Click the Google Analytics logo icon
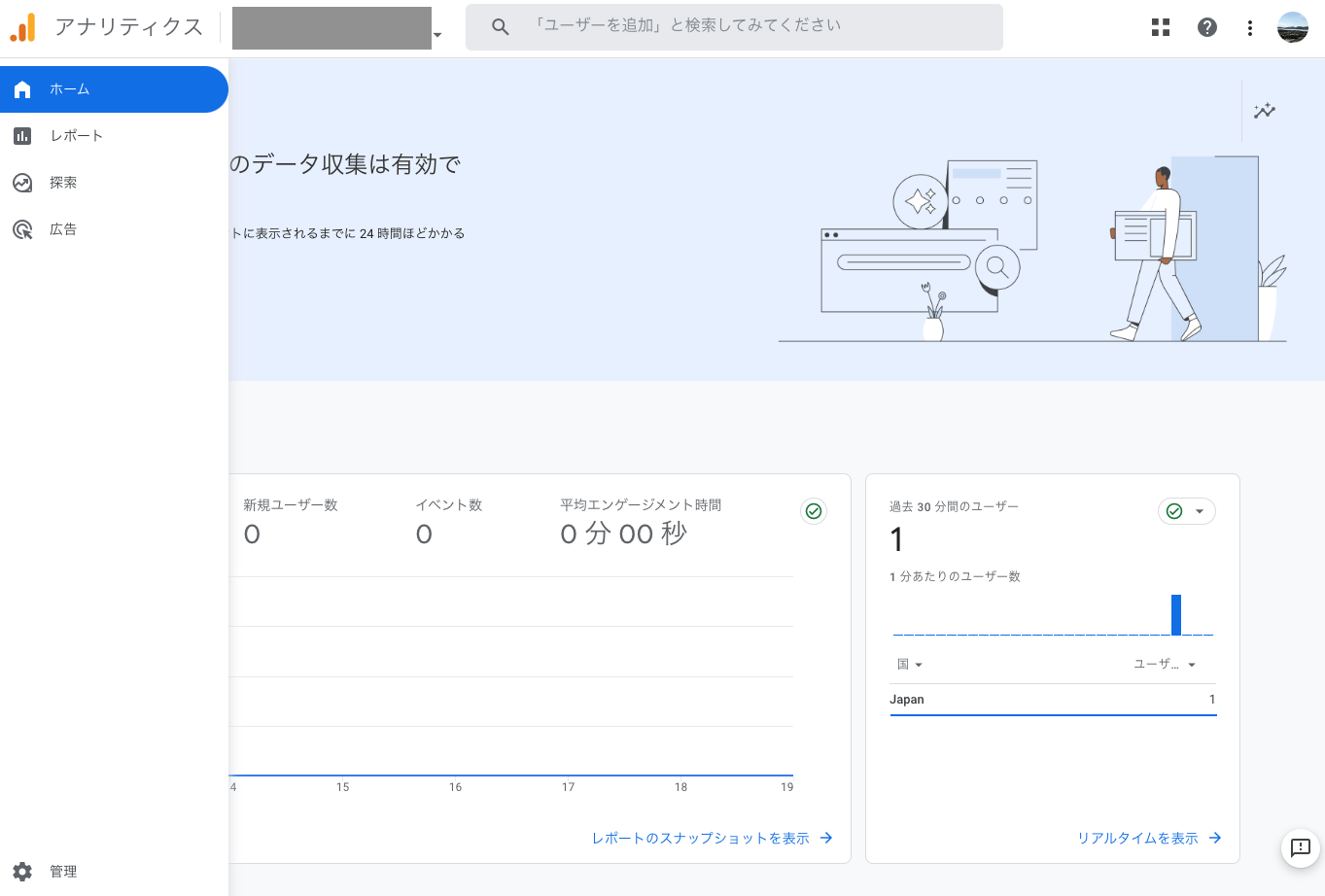 point(22,27)
